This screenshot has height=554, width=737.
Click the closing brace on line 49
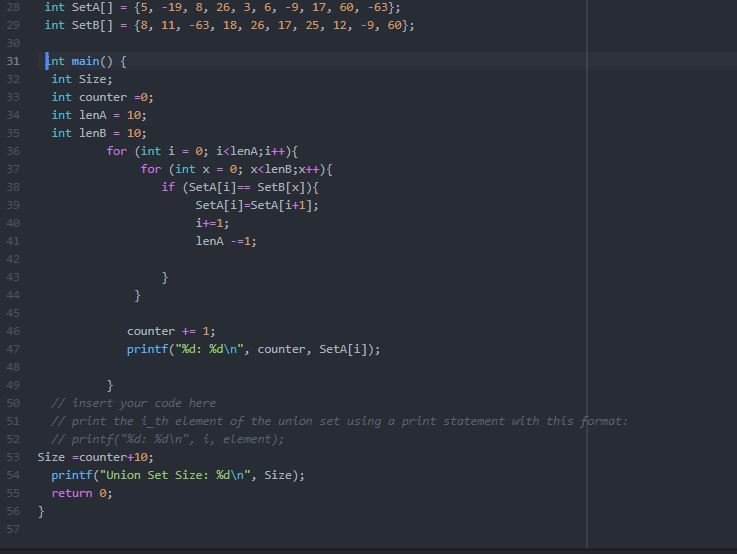pyautogui.click(x=110, y=385)
